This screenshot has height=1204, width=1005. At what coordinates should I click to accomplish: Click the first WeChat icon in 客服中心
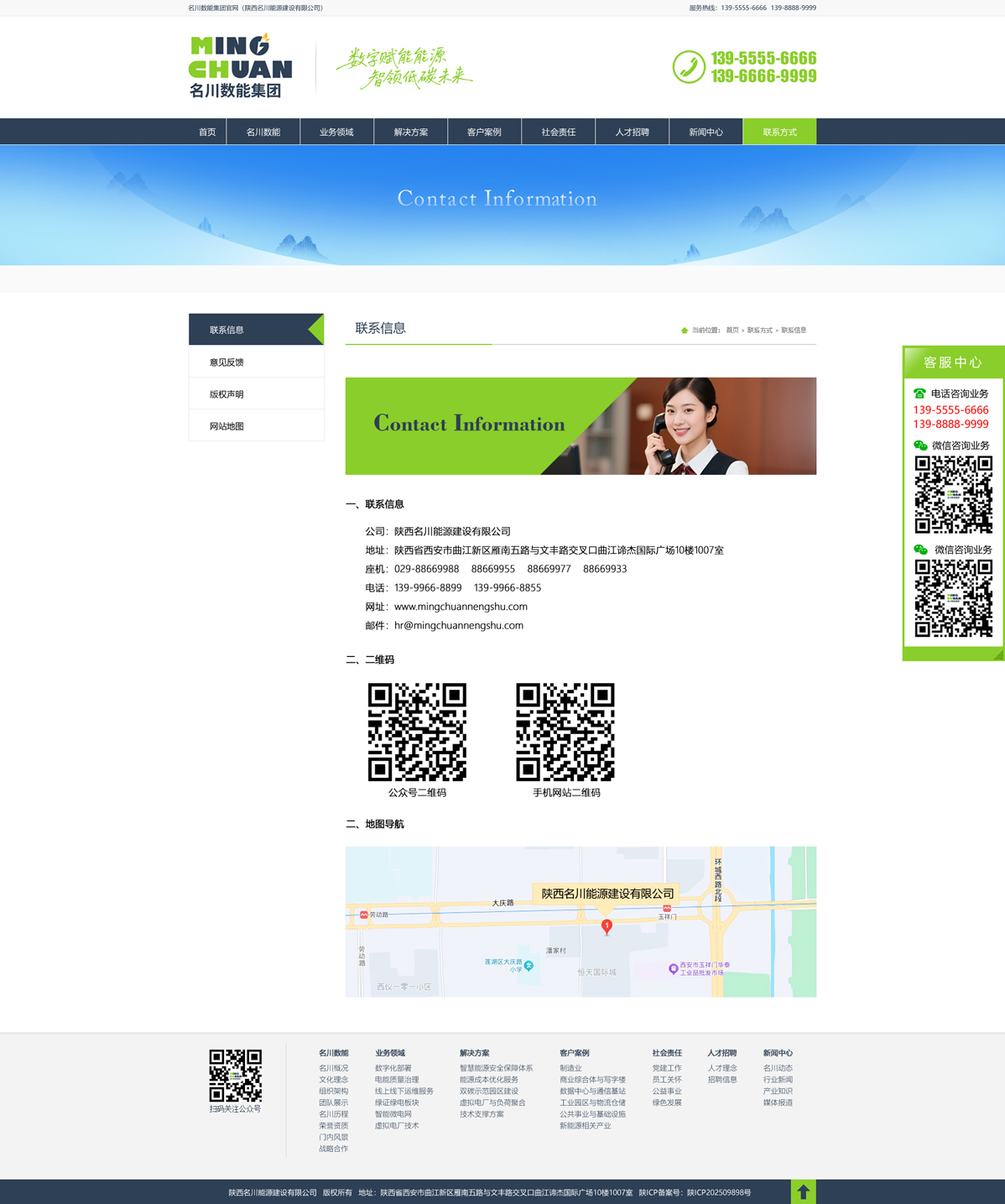920,446
